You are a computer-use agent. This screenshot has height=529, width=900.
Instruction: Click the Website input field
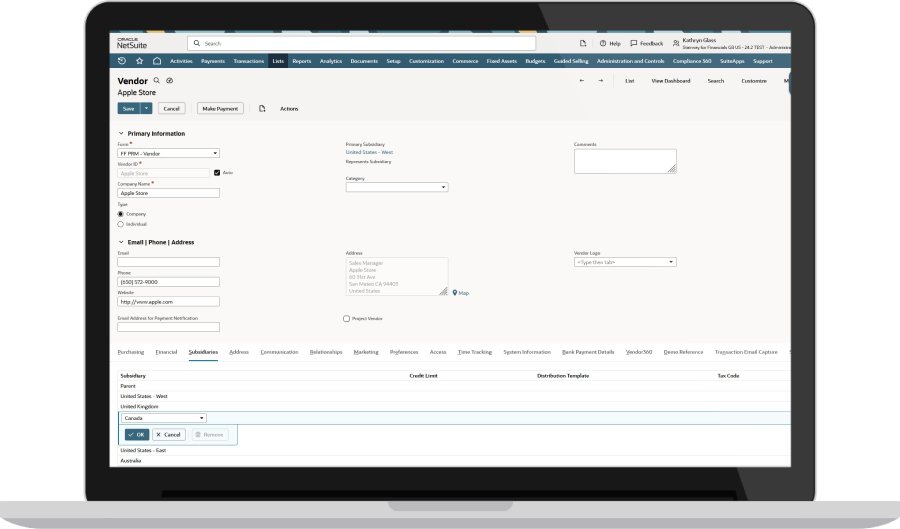coord(168,302)
